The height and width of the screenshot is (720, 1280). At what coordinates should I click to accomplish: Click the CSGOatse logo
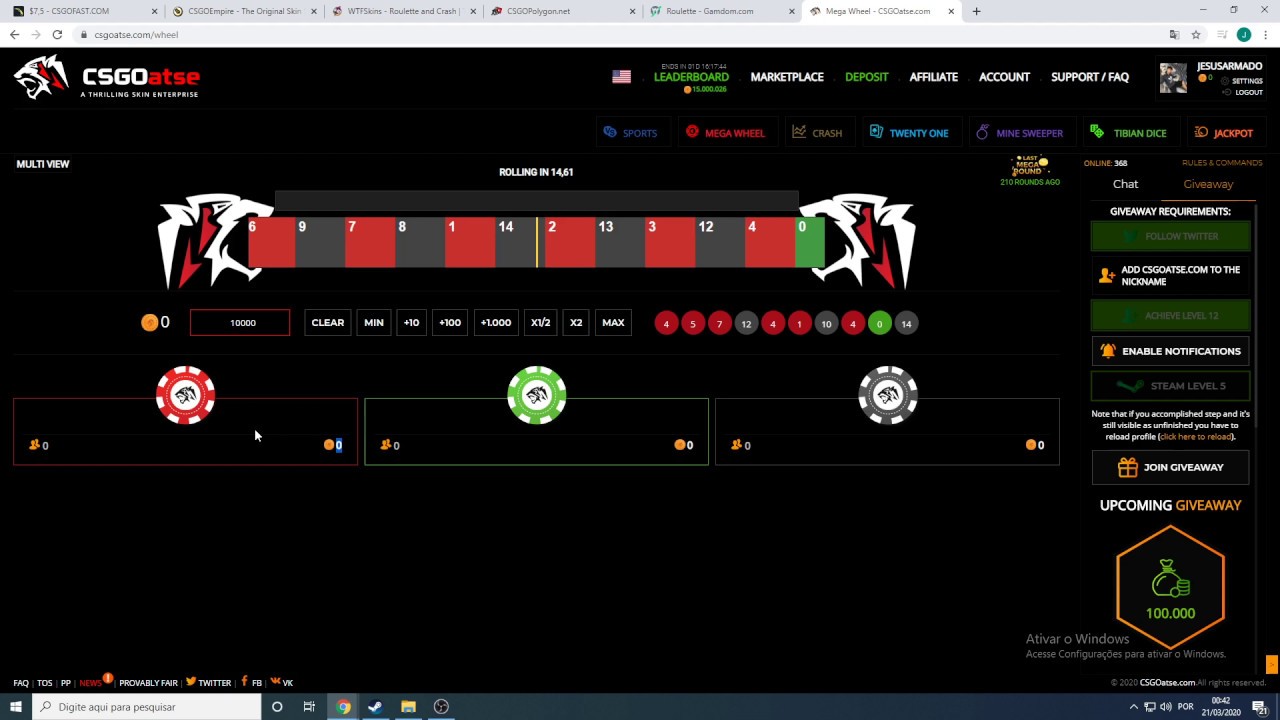coord(107,77)
